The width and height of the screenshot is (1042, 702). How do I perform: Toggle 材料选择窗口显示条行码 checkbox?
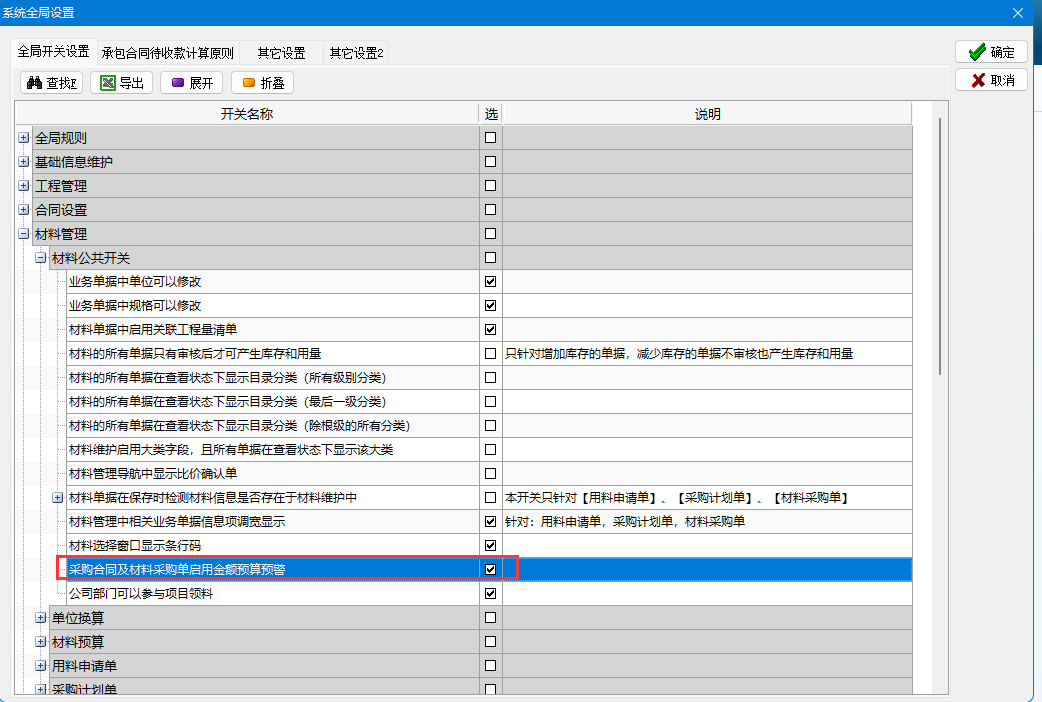point(490,545)
